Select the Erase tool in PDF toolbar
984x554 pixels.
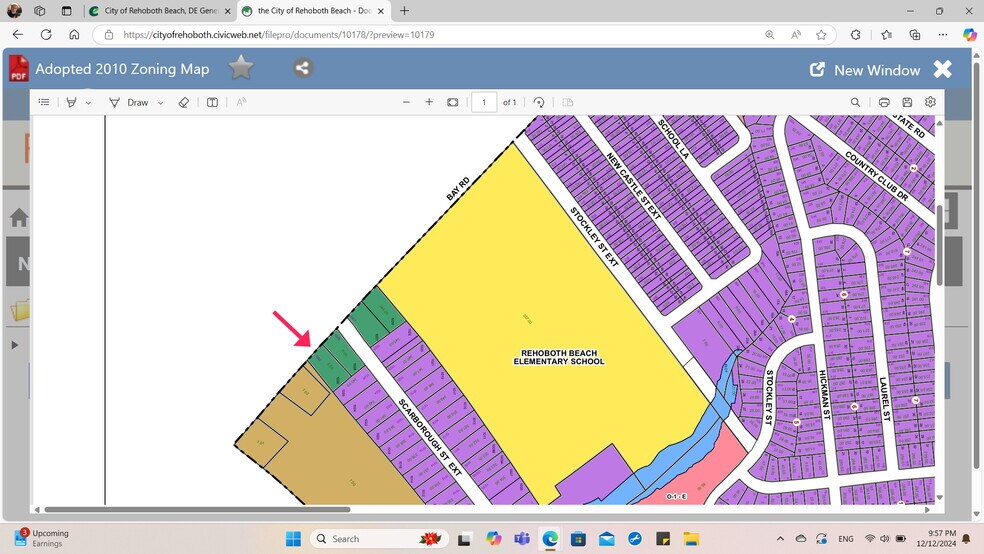(183, 102)
